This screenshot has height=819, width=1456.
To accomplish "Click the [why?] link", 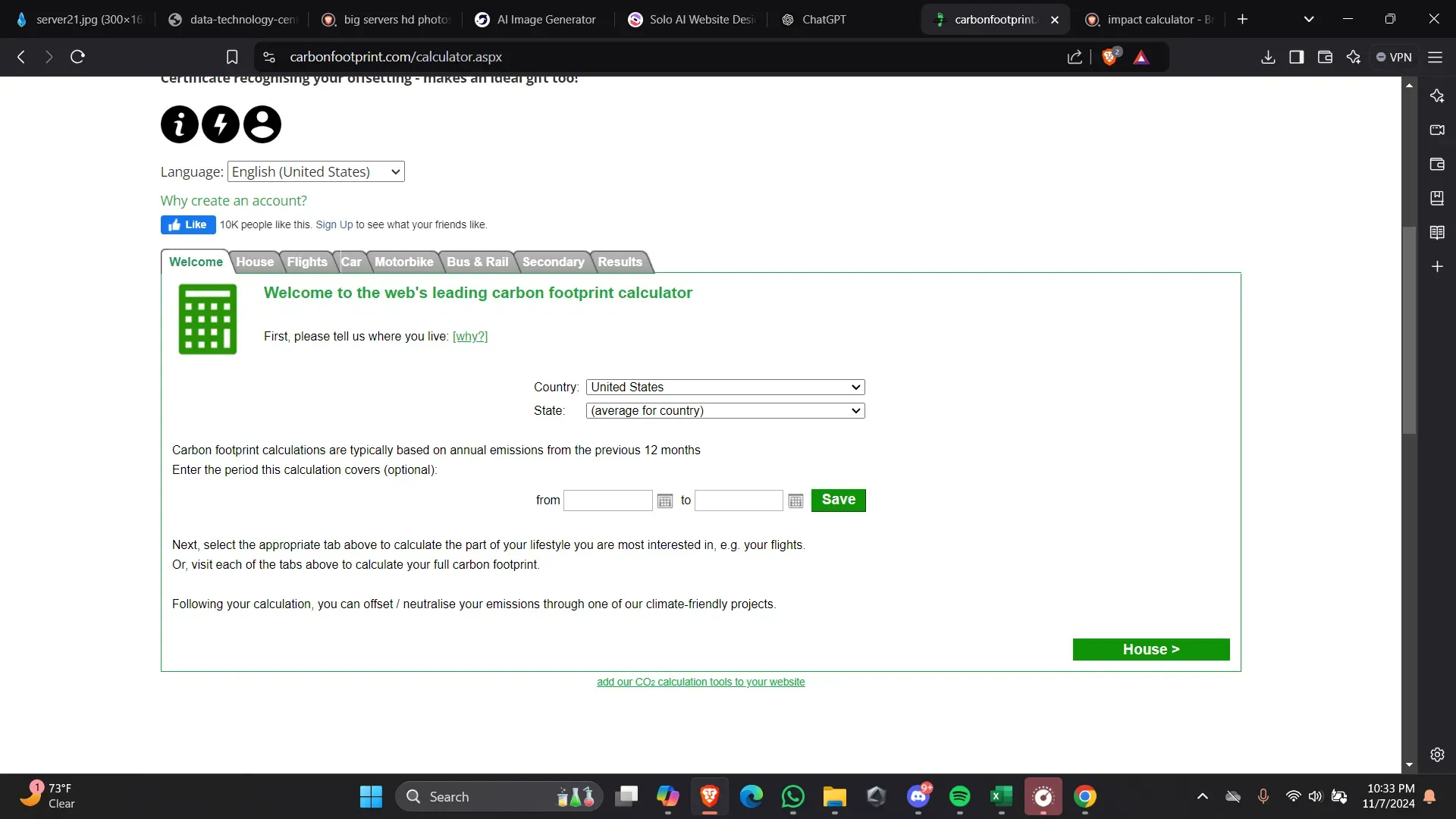I will pyautogui.click(x=470, y=336).
